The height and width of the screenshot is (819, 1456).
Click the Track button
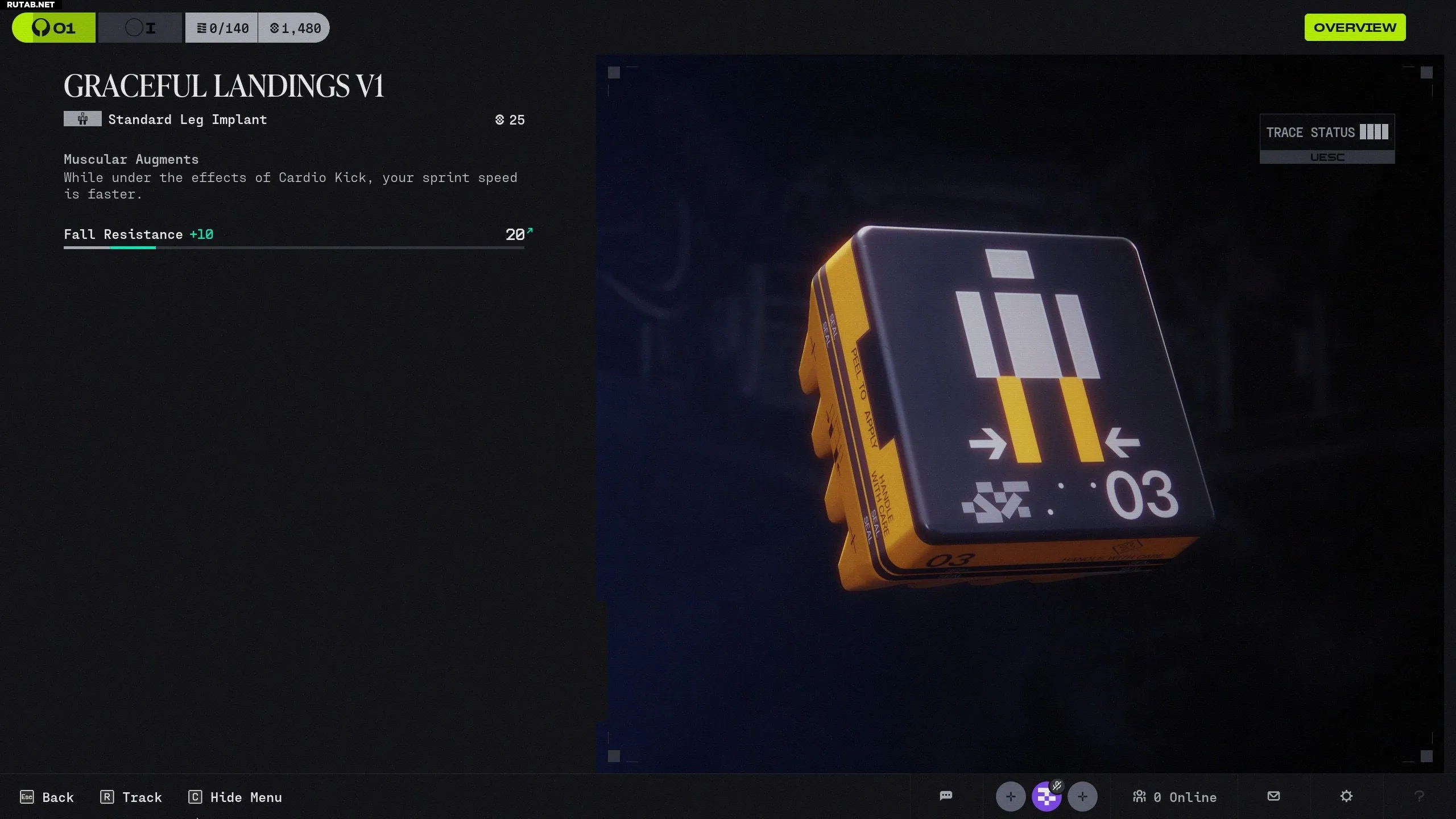point(131,797)
